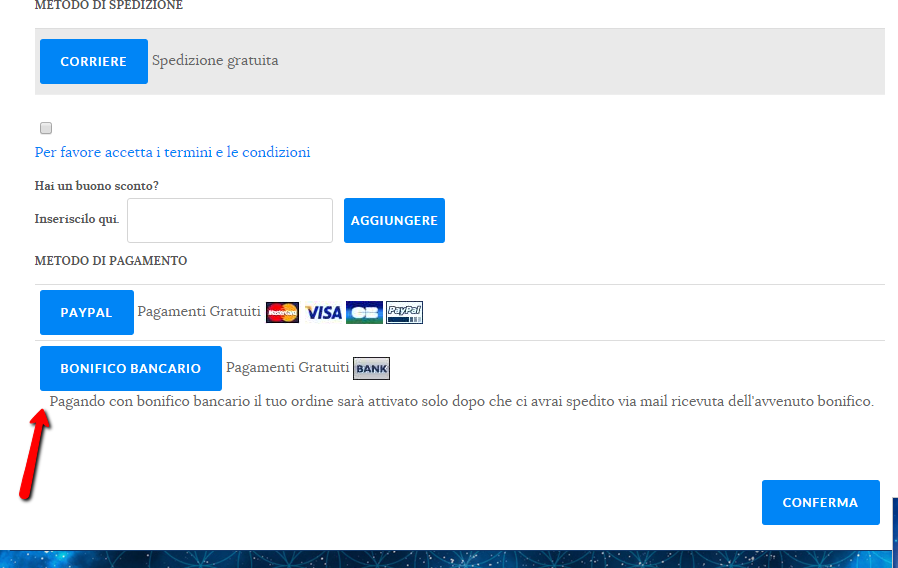The width and height of the screenshot is (898, 568).
Task: Click 'Pagamenti Gratuiti' text beside PAYPAL
Action: 199,311
